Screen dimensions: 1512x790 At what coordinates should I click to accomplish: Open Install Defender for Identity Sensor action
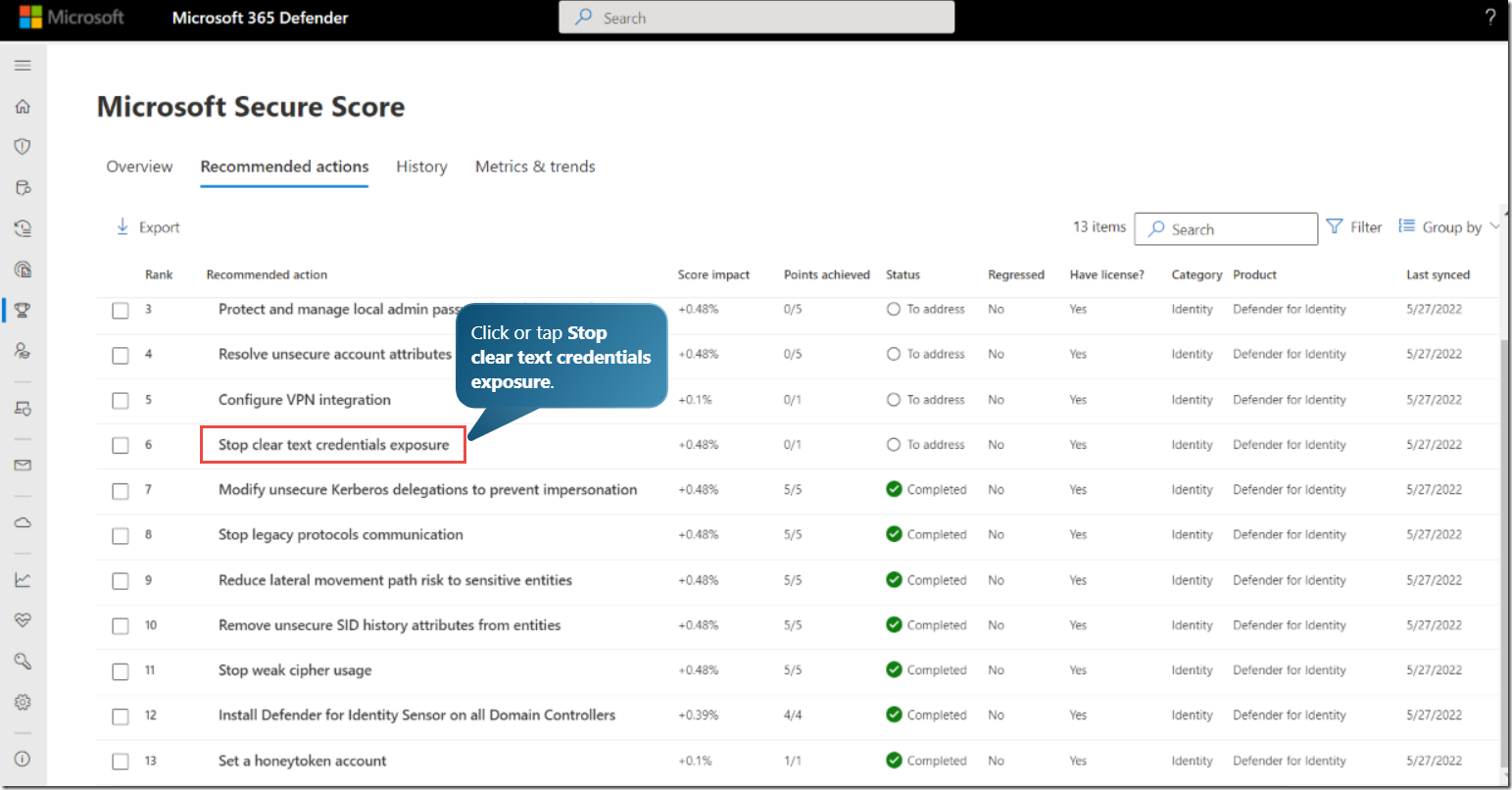[x=416, y=715]
